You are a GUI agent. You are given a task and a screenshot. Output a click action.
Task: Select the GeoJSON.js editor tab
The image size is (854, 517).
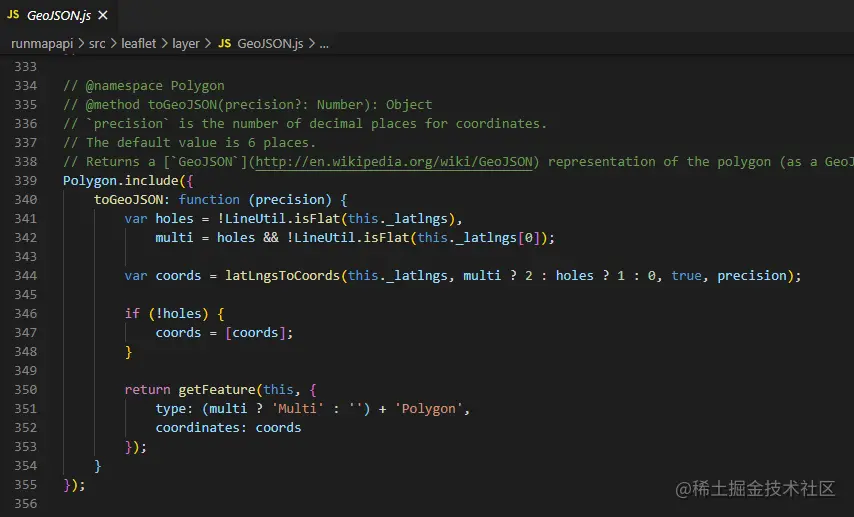tap(58, 15)
